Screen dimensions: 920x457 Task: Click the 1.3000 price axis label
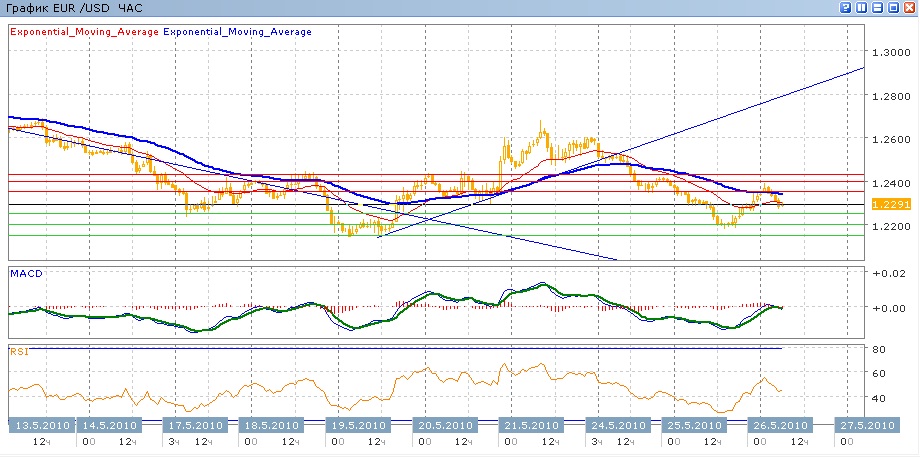coord(888,52)
